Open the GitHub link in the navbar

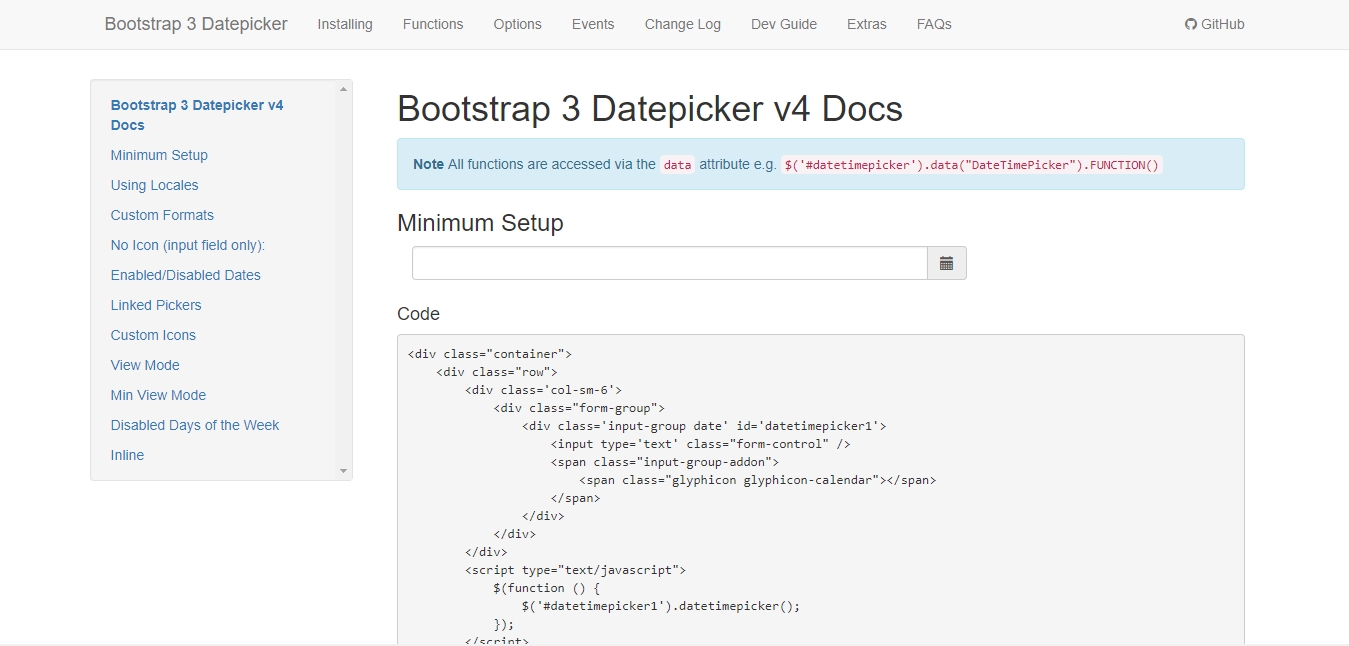pyautogui.click(x=1214, y=24)
